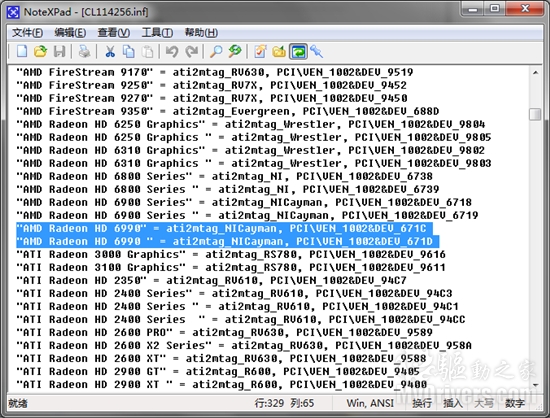Open the 查看(V) menu
550x418 pixels.
114,33
